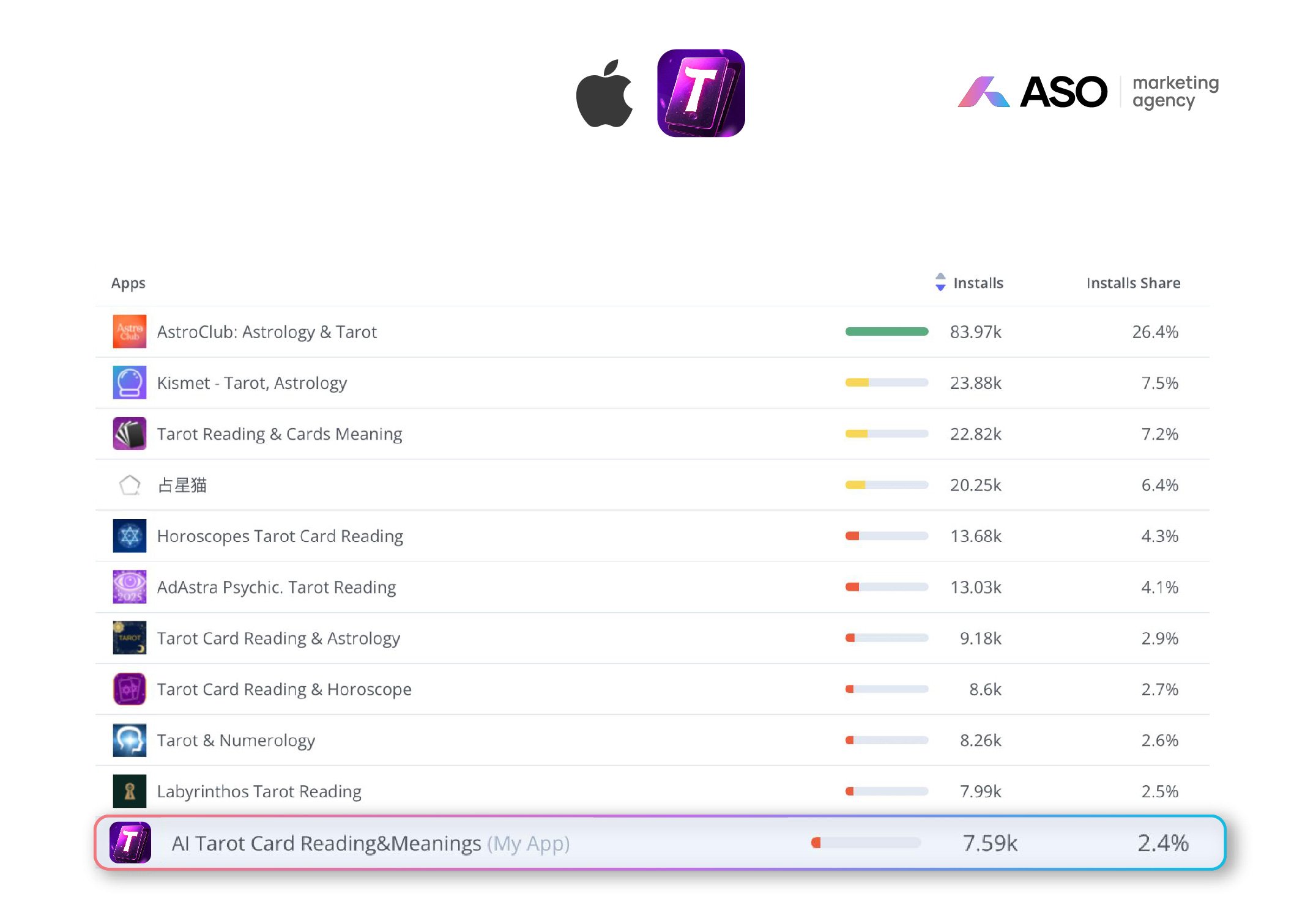
Task: Select Kismet - Tarot, Astrology name
Action: [252, 383]
